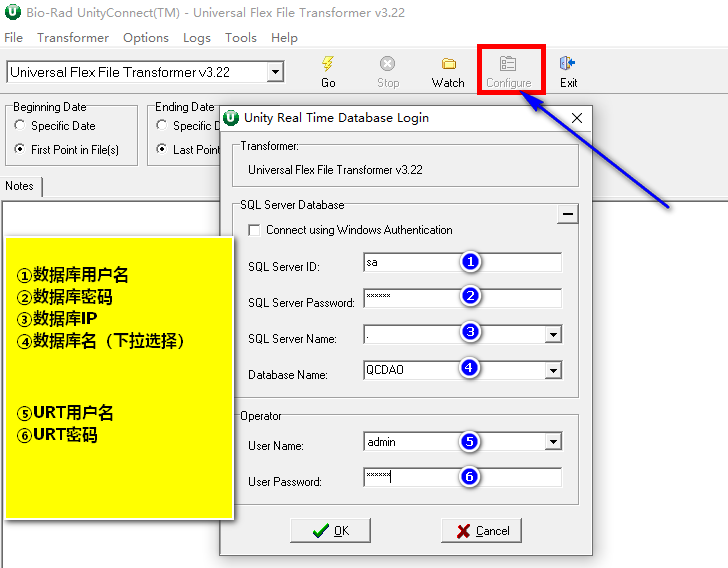The height and width of the screenshot is (568, 728).
Task: Click the Exit toolbar icon
Action: (x=567, y=63)
